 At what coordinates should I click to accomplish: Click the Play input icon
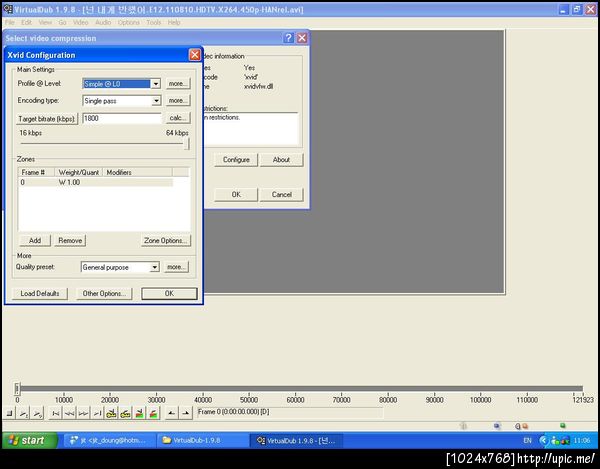coord(24,413)
